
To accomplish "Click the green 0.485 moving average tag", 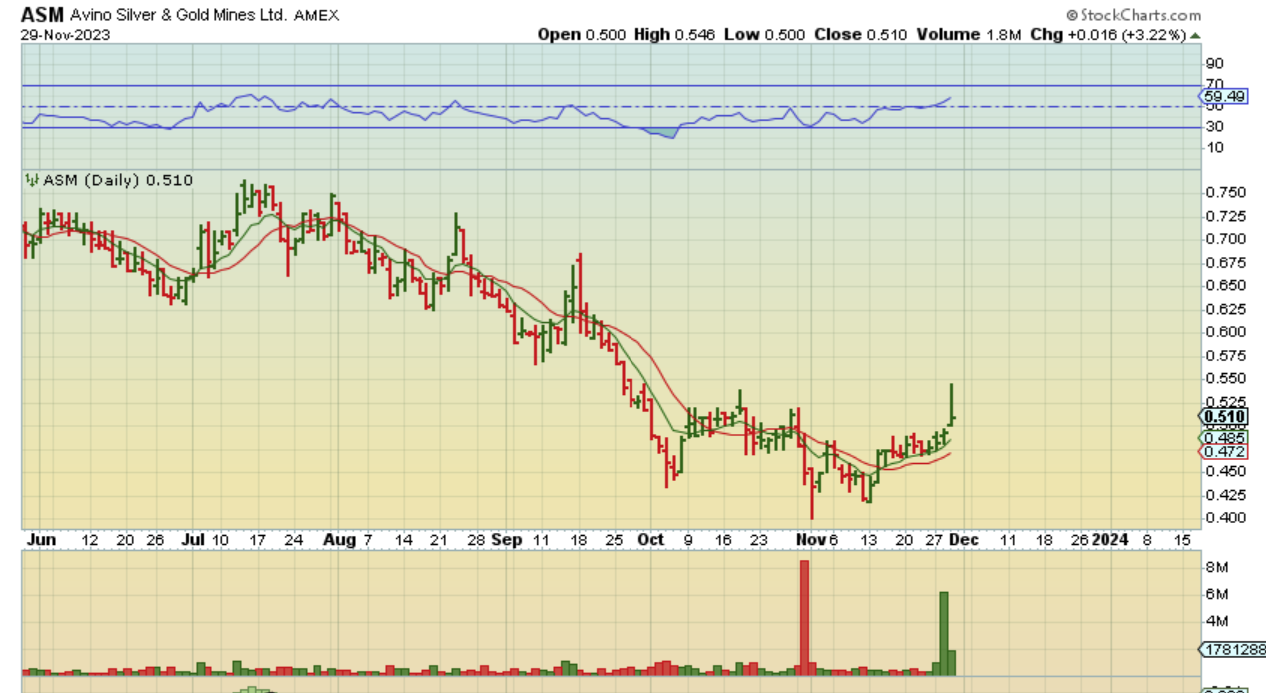I will pos(1222,437).
